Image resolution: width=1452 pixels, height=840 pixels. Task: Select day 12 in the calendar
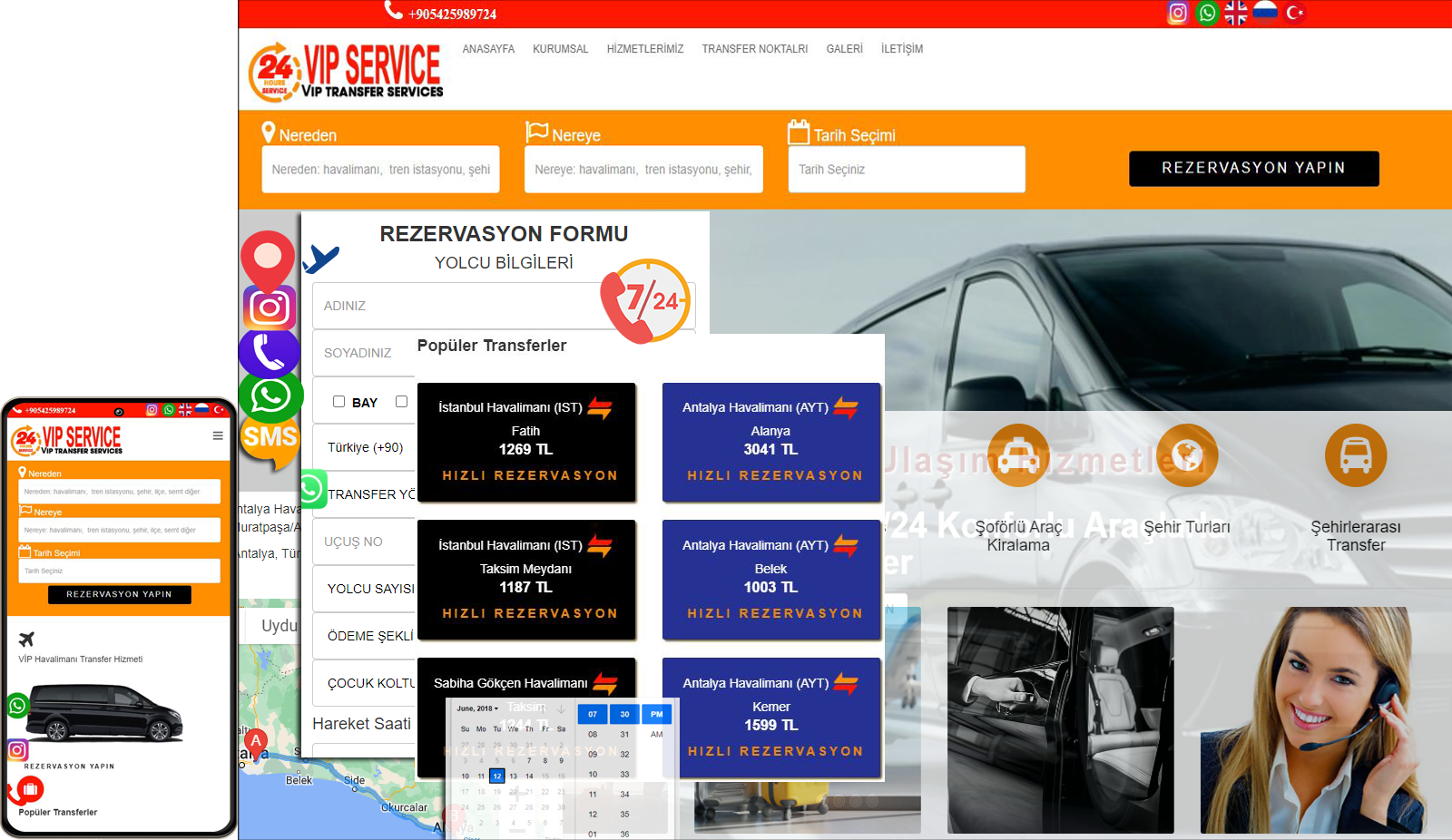(496, 776)
